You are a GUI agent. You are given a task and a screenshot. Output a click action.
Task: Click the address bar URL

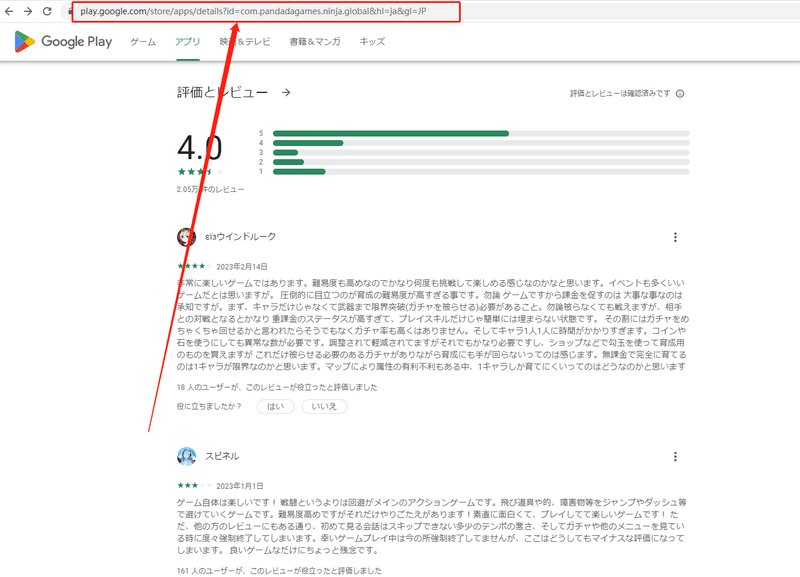click(x=253, y=11)
